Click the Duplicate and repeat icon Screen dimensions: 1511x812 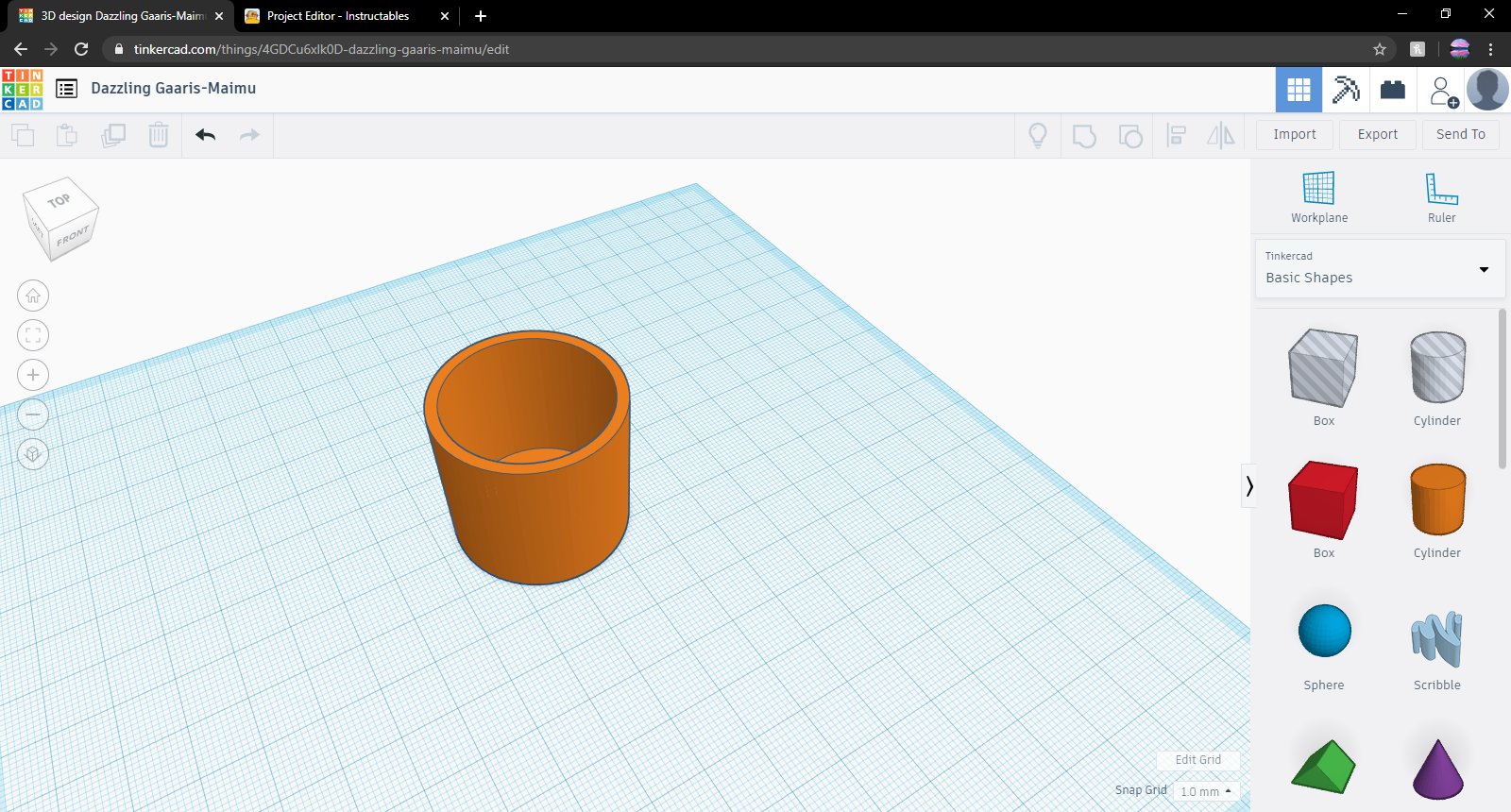[113, 135]
